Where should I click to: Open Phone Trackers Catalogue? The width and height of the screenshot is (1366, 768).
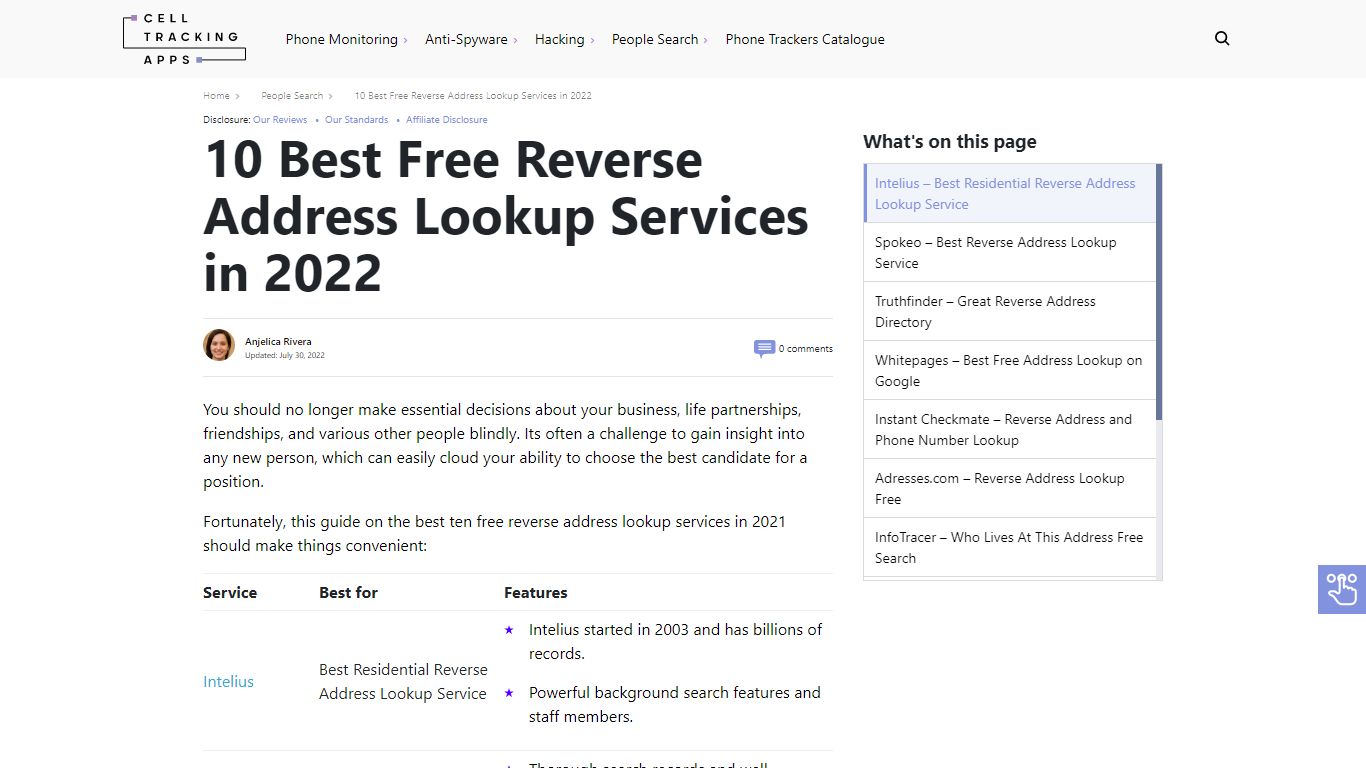coord(805,39)
